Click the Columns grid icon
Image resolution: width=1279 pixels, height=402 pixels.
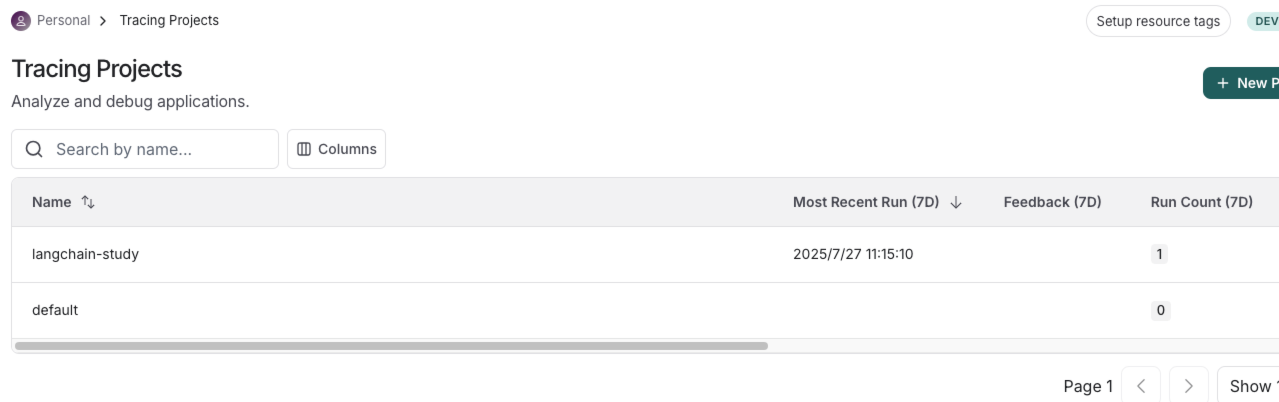pyautogui.click(x=304, y=149)
